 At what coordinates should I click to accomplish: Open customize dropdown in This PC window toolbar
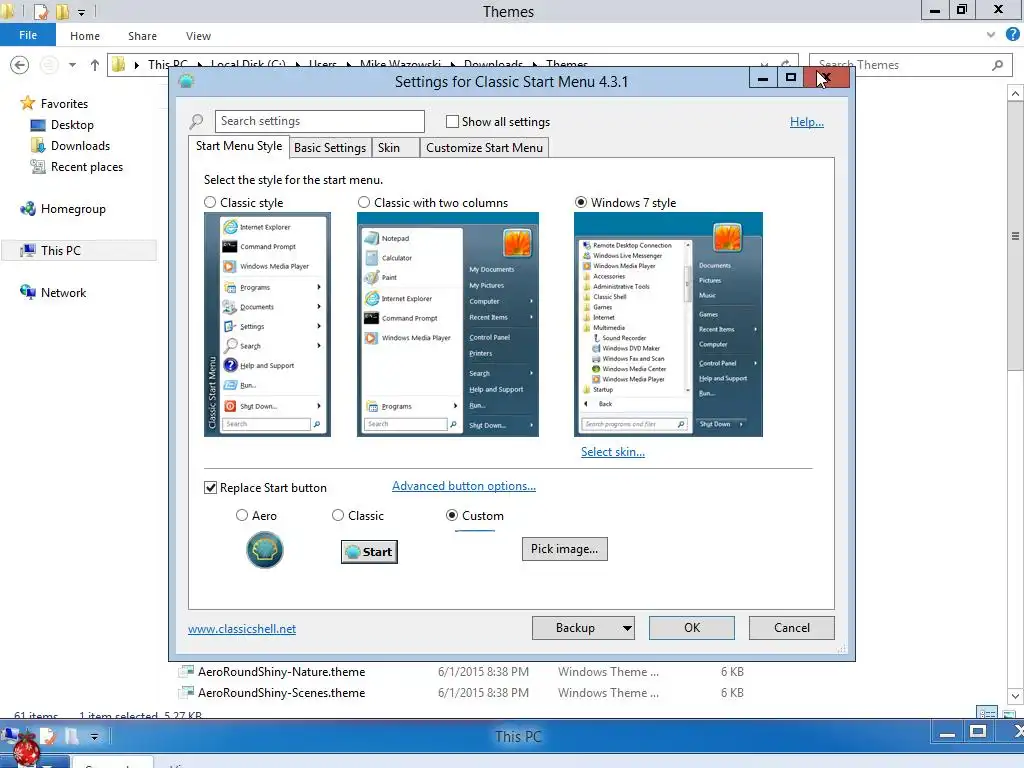(x=94, y=737)
